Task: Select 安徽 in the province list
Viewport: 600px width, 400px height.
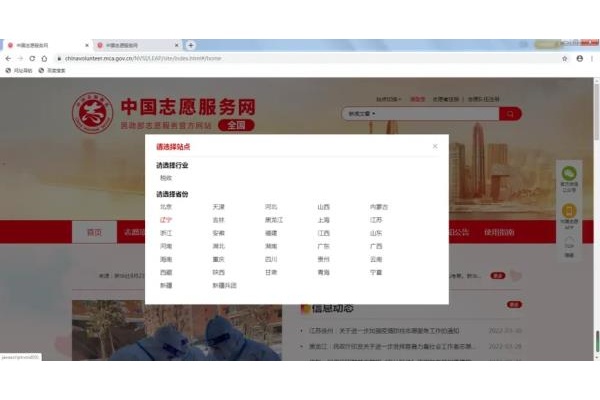Action: pos(218,233)
